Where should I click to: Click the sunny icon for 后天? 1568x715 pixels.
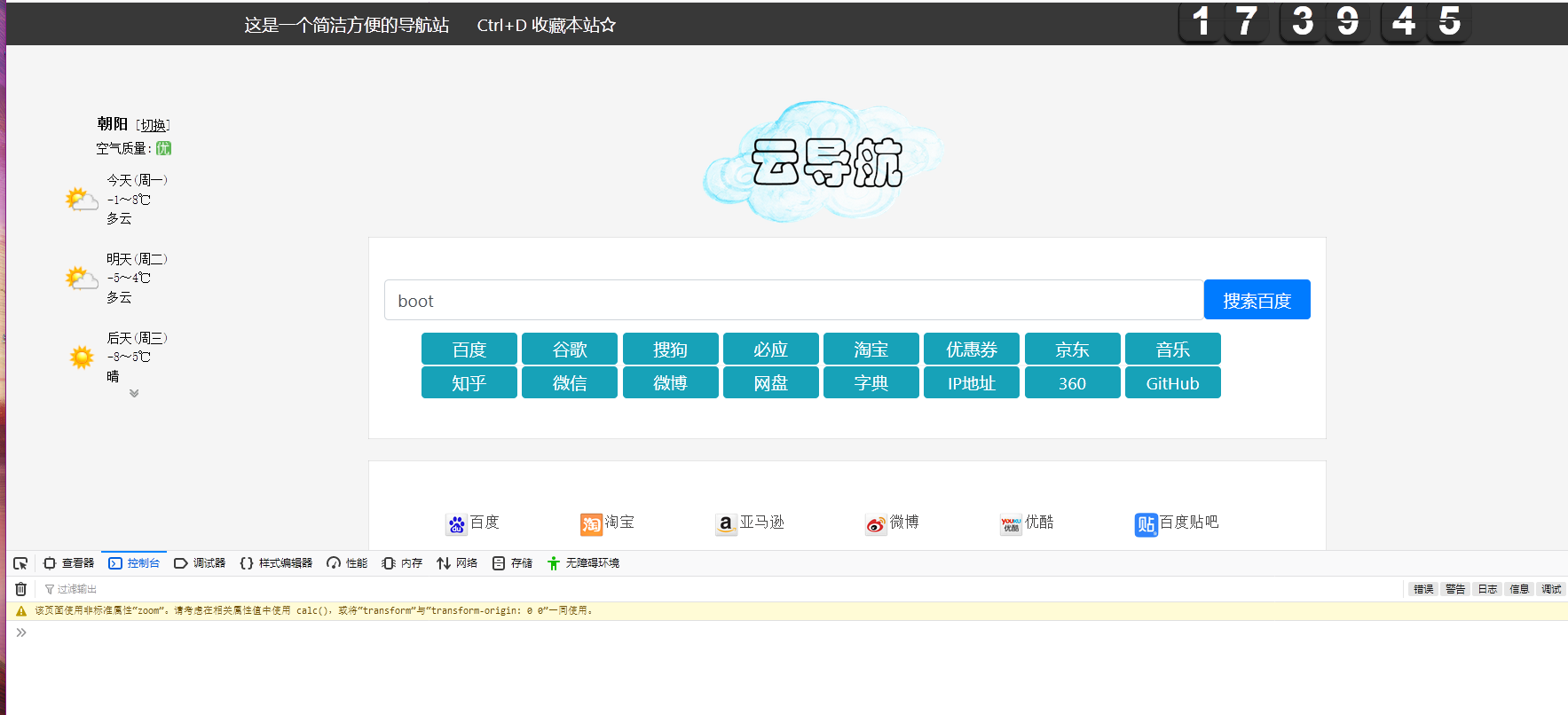[82, 357]
